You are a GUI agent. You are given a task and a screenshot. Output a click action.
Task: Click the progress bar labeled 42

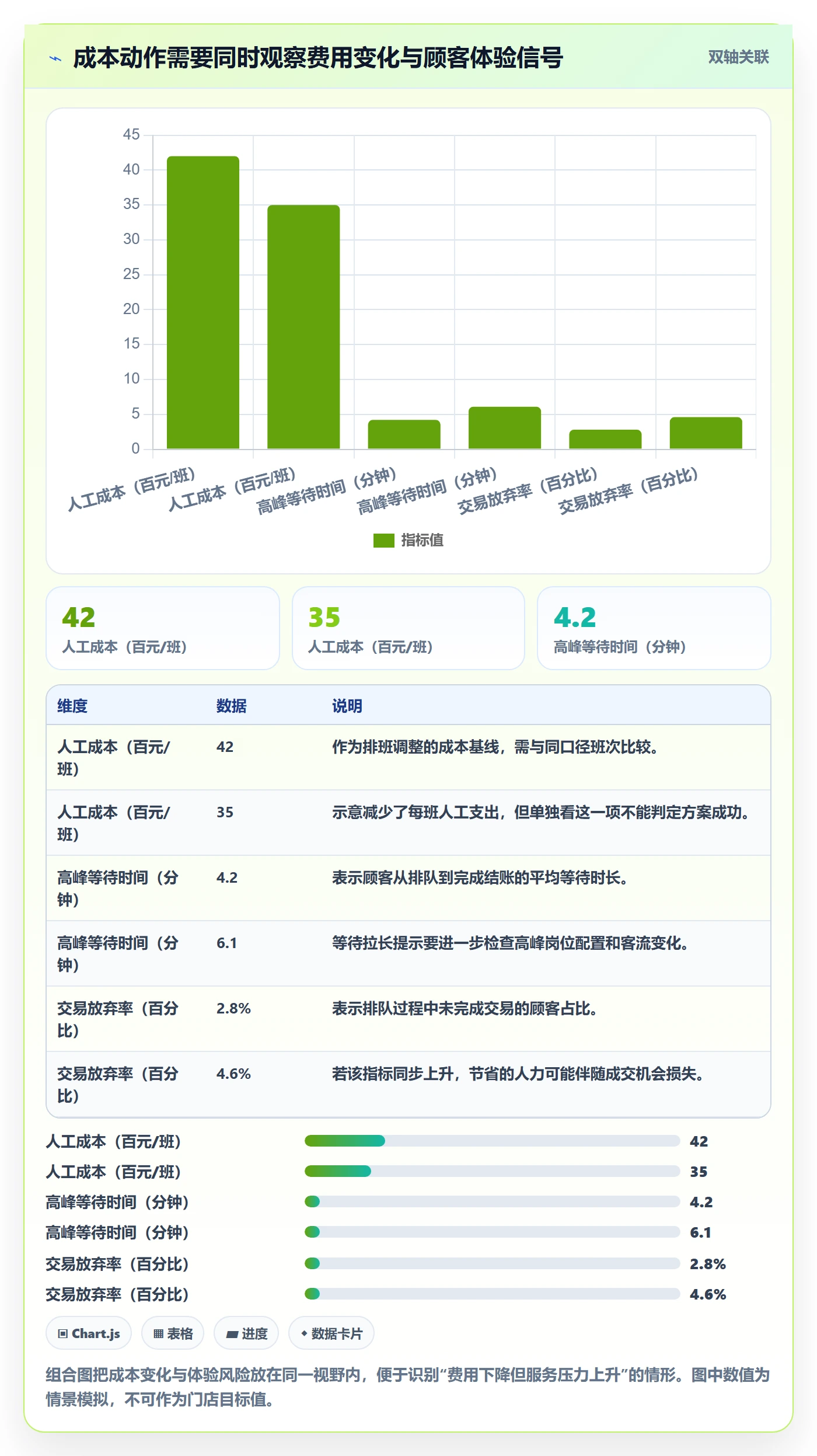click(492, 1141)
